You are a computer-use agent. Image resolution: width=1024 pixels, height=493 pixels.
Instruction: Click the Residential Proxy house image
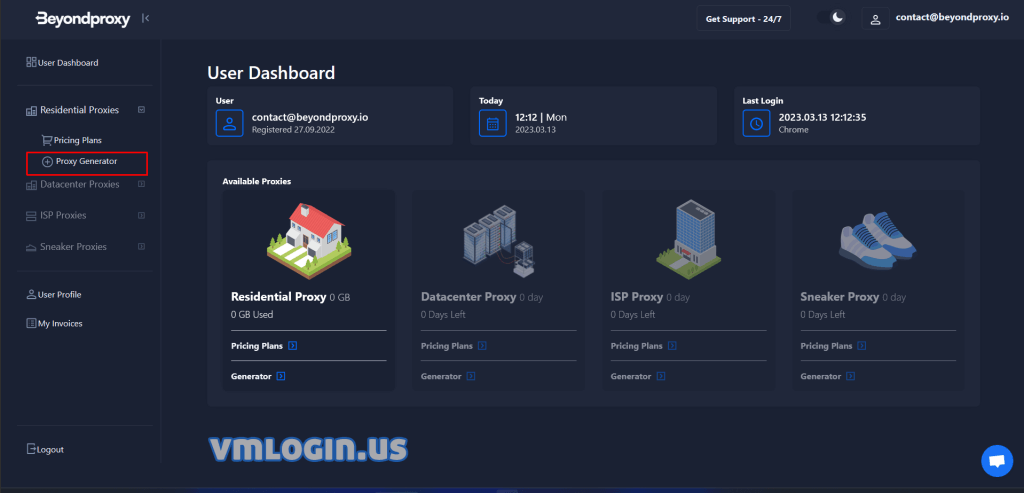tap(308, 240)
